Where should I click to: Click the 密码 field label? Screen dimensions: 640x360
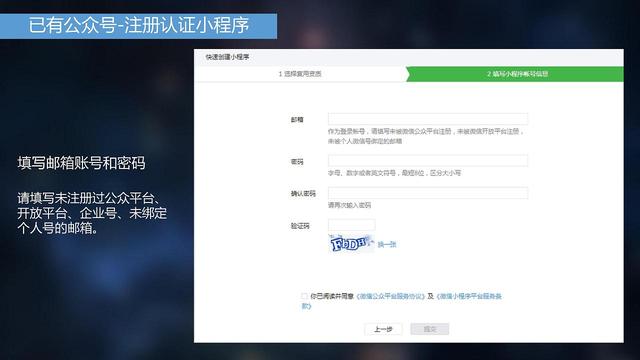click(297, 162)
